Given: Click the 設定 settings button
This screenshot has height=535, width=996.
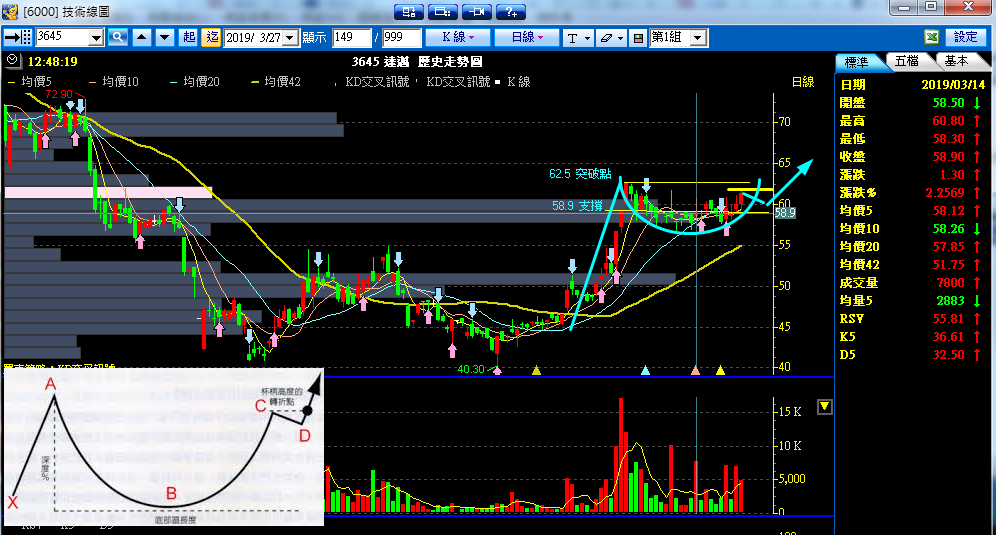Looking at the screenshot, I should (966, 37).
